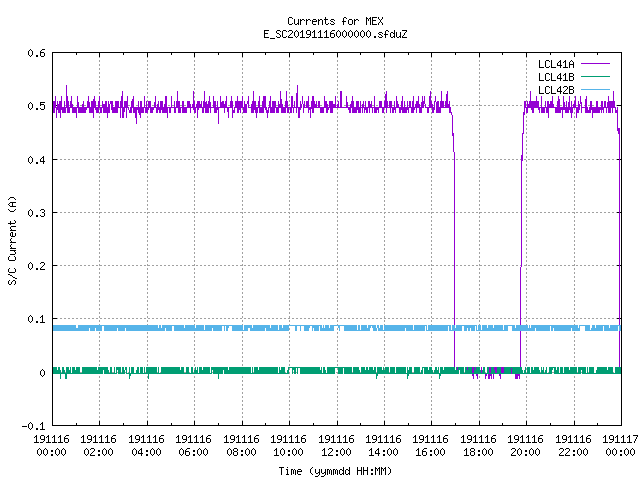Click the '0' y-axis tick value
The height and width of the screenshot is (480, 640).
[x=42, y=373]
